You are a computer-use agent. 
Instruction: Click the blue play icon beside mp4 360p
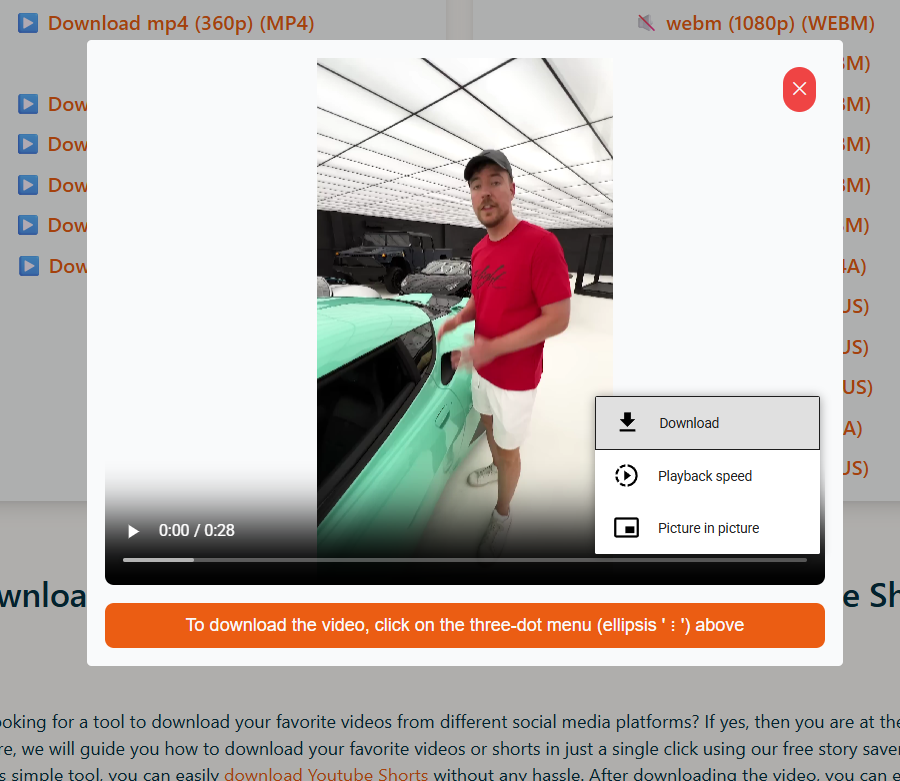point(28,23)
